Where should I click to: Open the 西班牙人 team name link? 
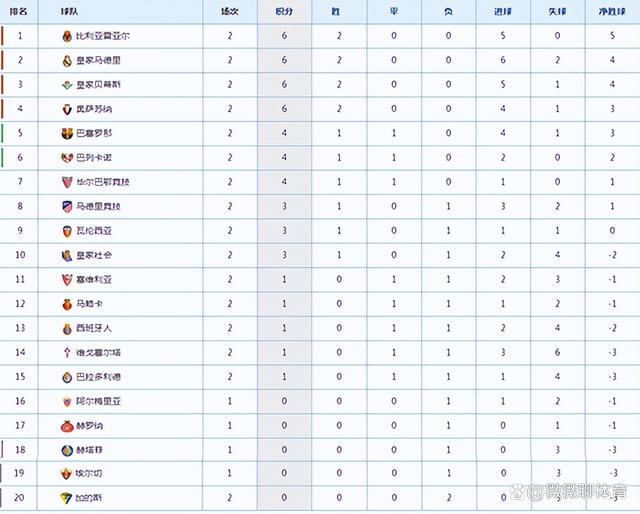click(x=94, y=328)
